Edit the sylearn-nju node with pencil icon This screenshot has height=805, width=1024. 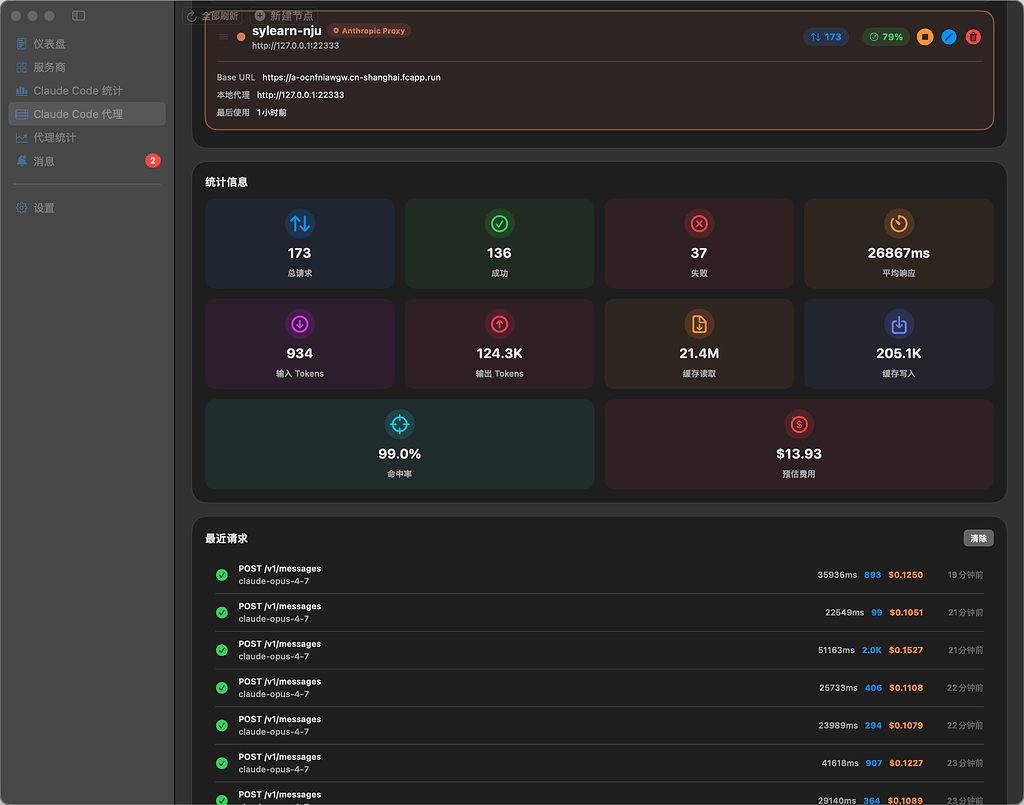click(x=949, y=37)
